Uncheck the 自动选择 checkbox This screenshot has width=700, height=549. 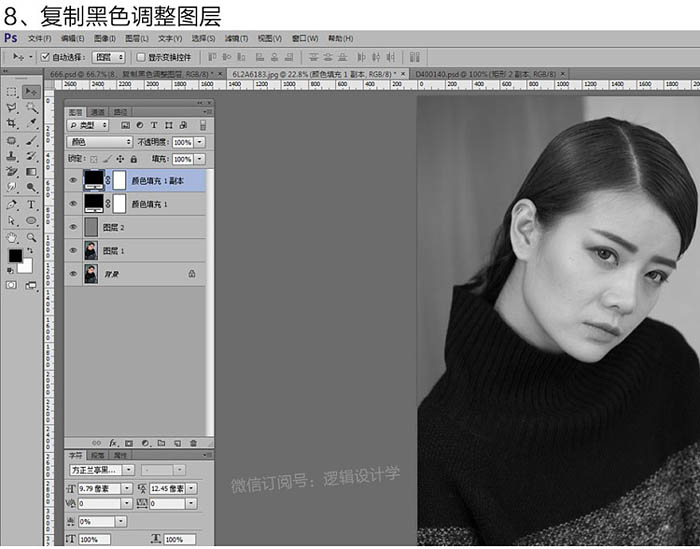click(x=45, y=57)
